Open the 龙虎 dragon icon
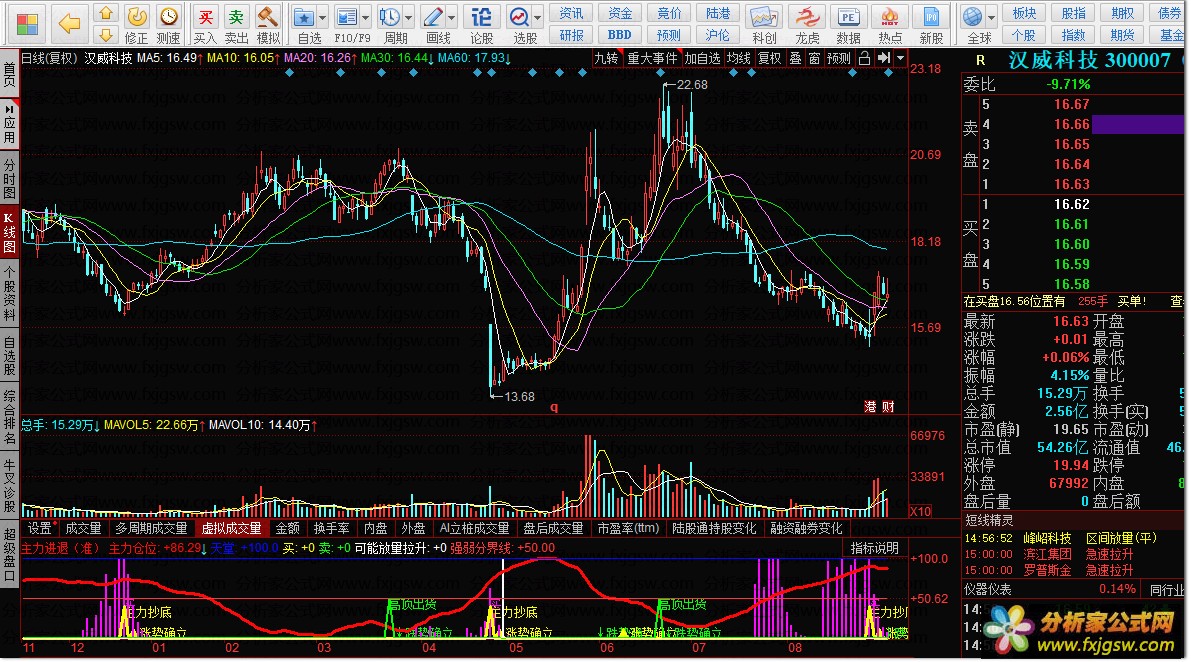 pyautogui.click(x=807, y=17)
